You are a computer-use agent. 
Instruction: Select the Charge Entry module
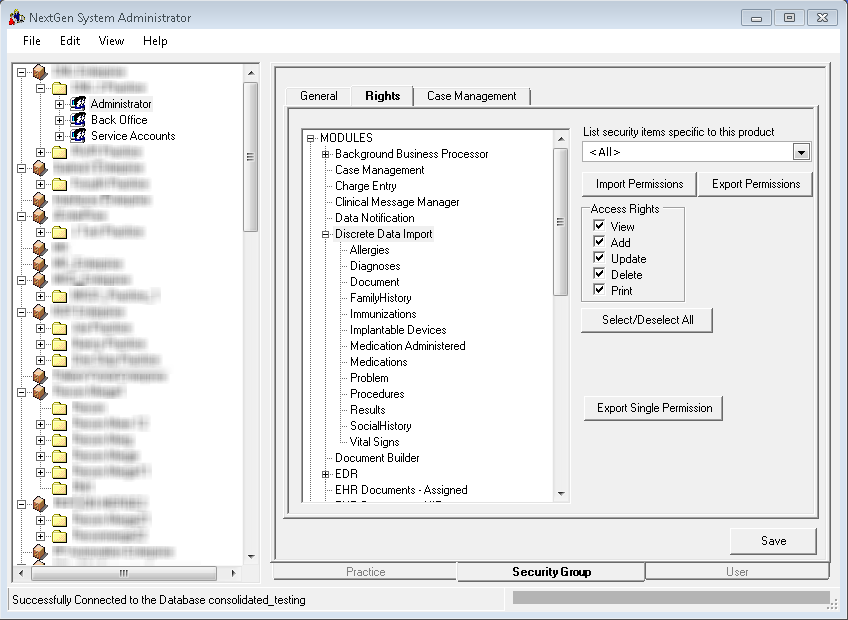(366, 186)
